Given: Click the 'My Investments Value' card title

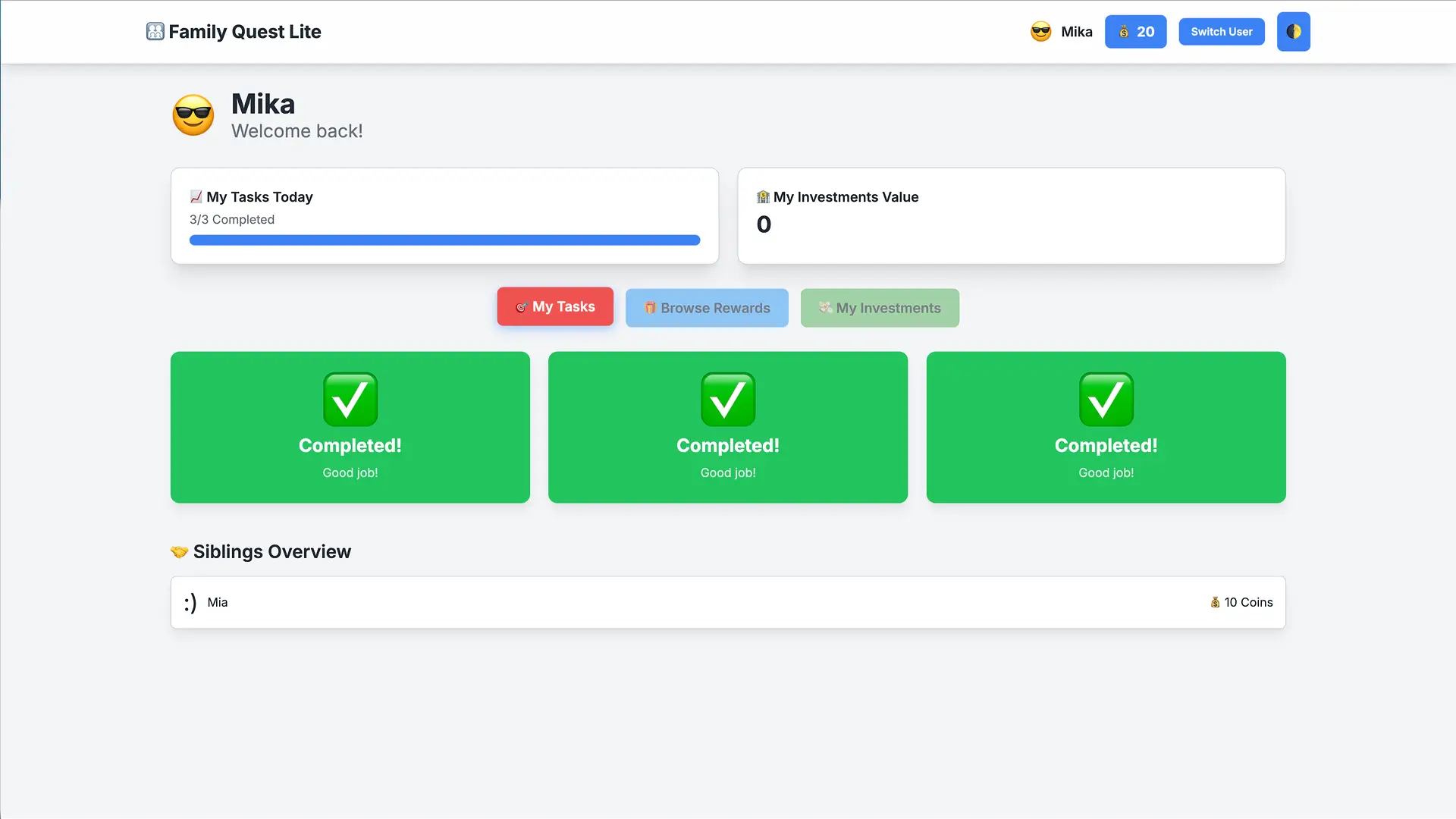Looking at the screenshot, I should click(846, 197).
